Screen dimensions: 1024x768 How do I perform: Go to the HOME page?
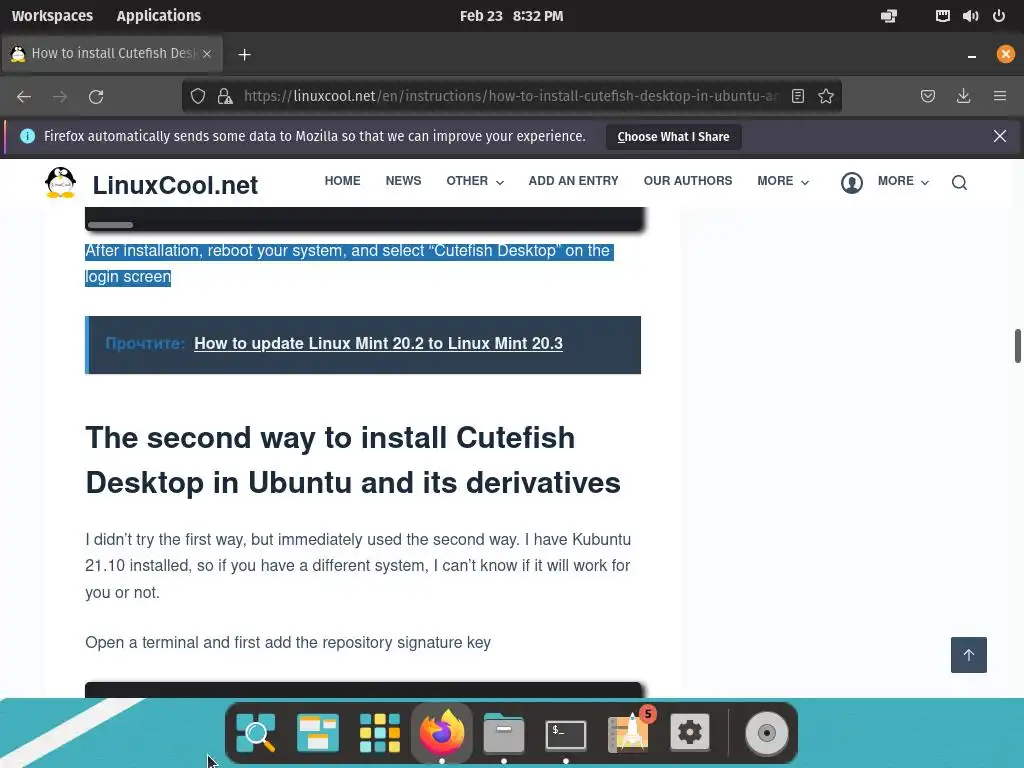click(x=342, y=181)
